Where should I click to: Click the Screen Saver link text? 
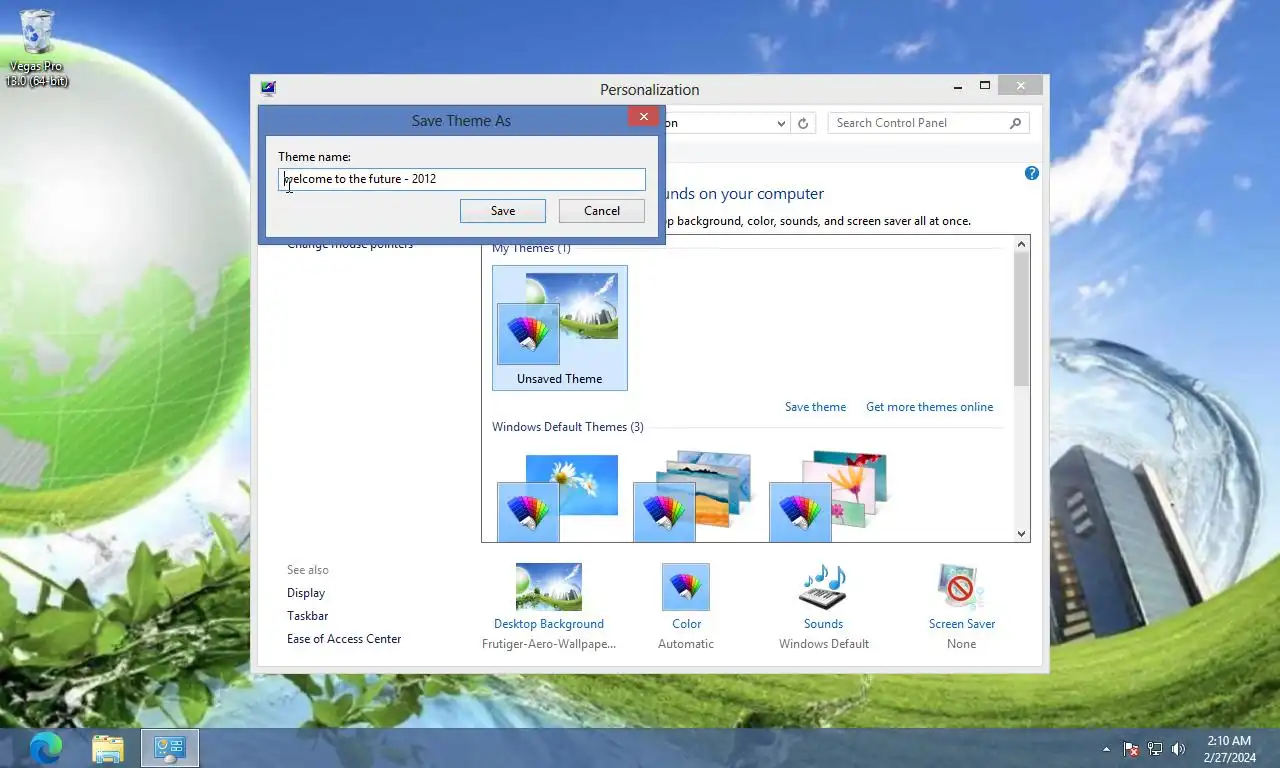point(962,624)
